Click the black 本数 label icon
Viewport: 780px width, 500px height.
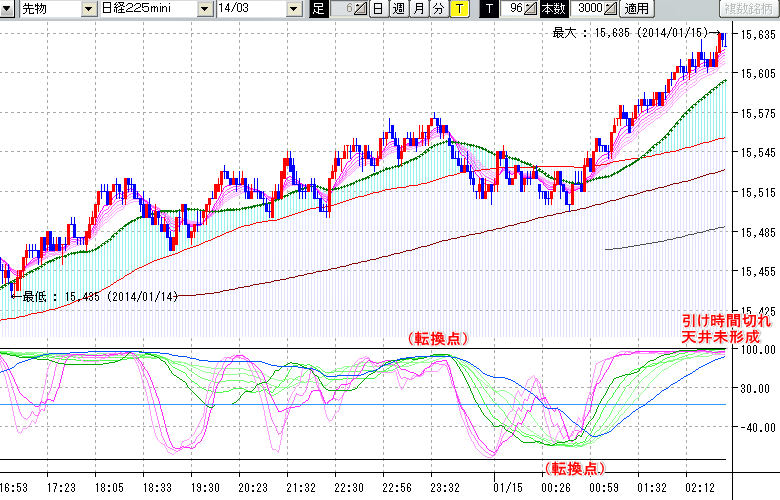552,9
